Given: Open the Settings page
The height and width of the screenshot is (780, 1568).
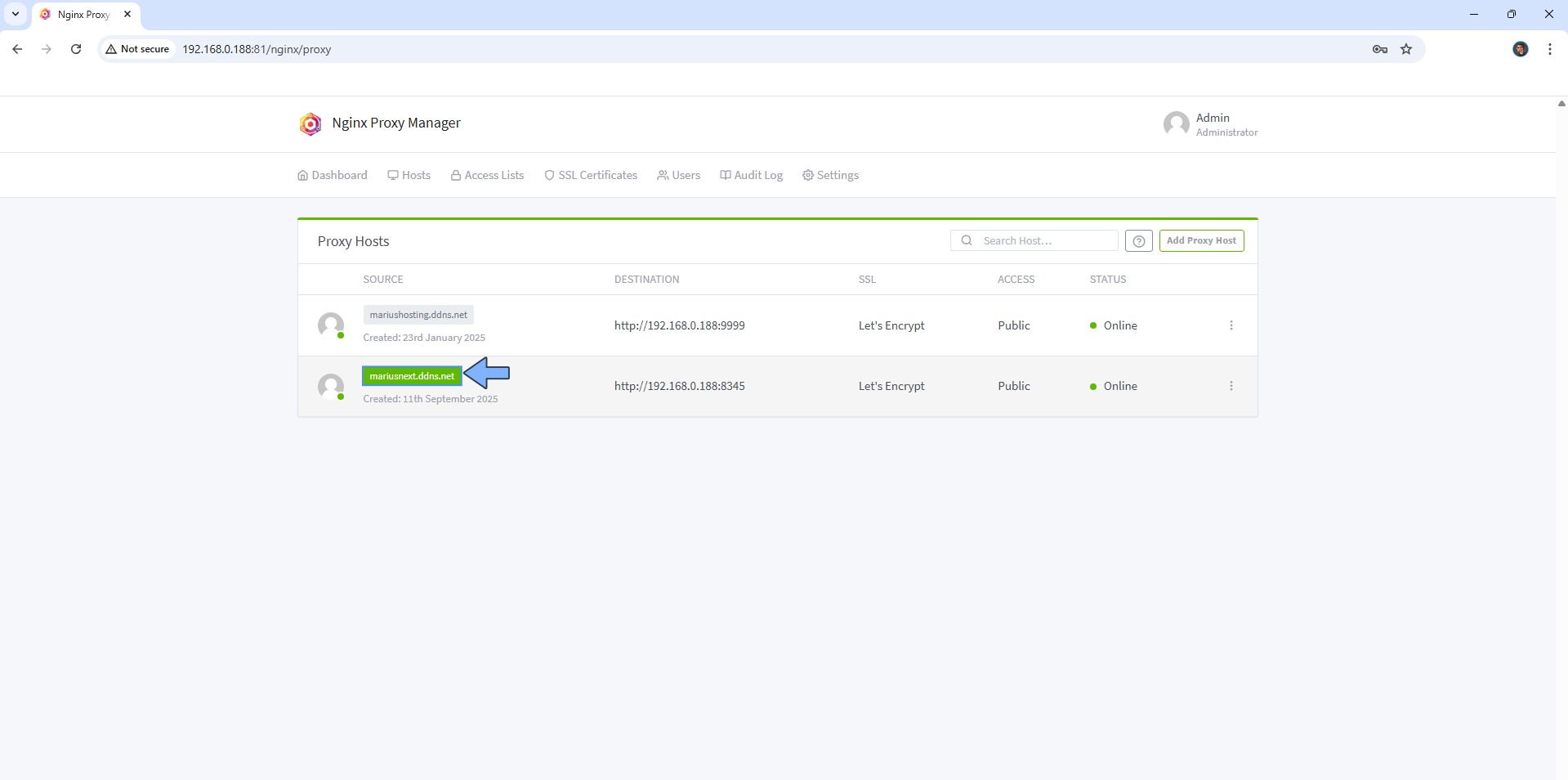Looking at the screenshot, I should pos(830,175).
